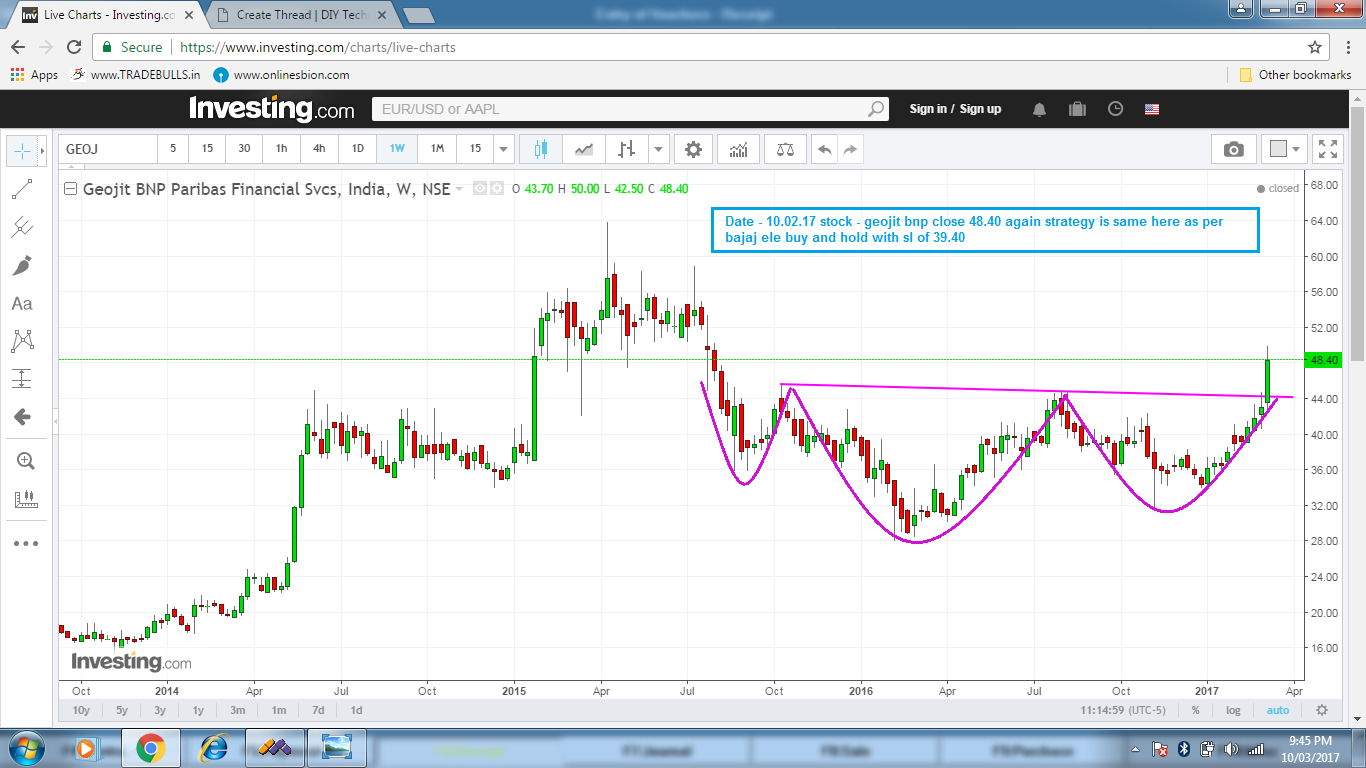Collapse the left drawing toolbar handle
The height and width of the screenshot is (768, 1366).
54,424
